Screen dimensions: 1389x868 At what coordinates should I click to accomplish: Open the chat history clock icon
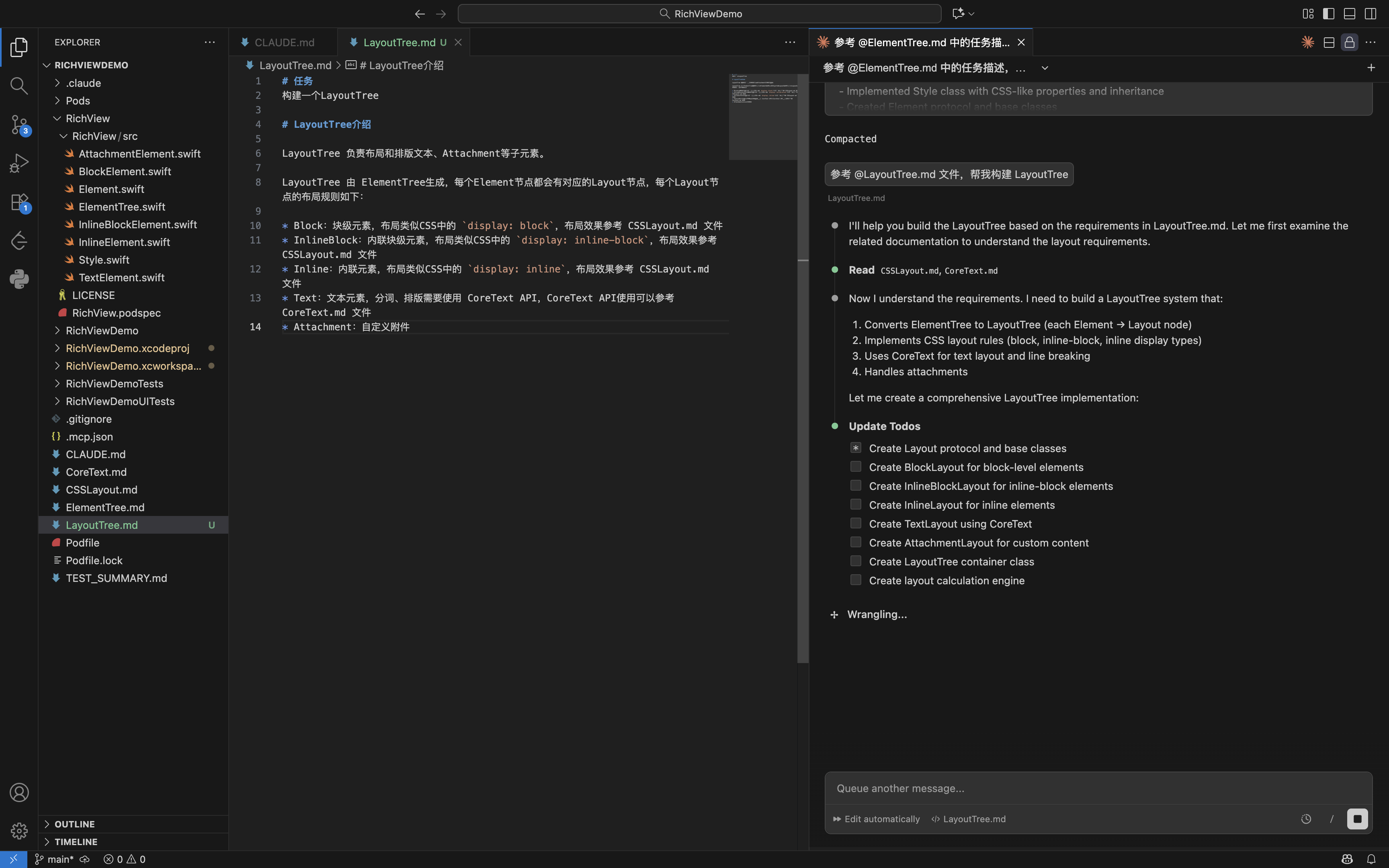click(1306, 819)
